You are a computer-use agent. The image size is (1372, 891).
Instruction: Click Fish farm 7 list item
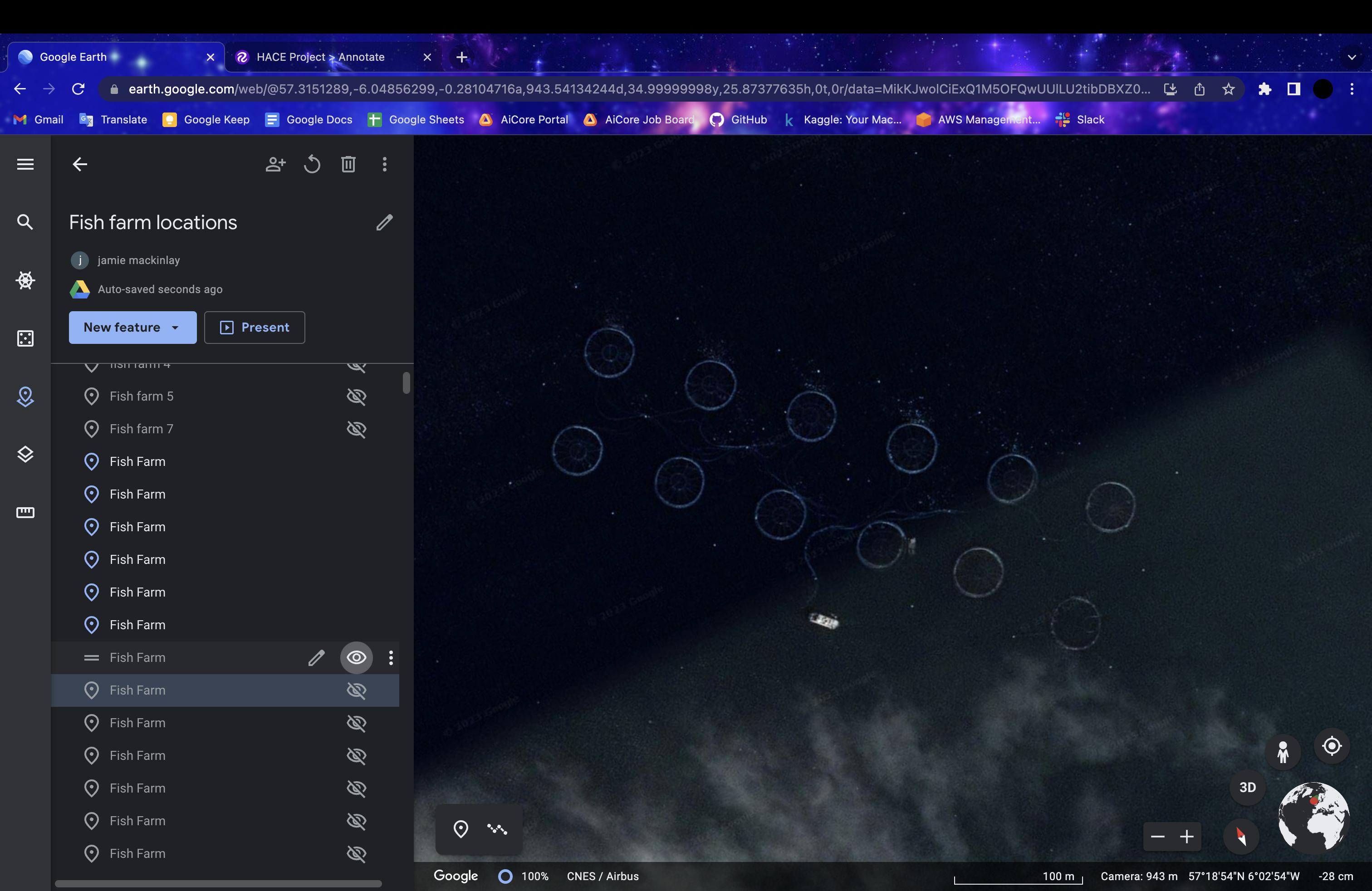pyautogui.click(x=225, y=429)
